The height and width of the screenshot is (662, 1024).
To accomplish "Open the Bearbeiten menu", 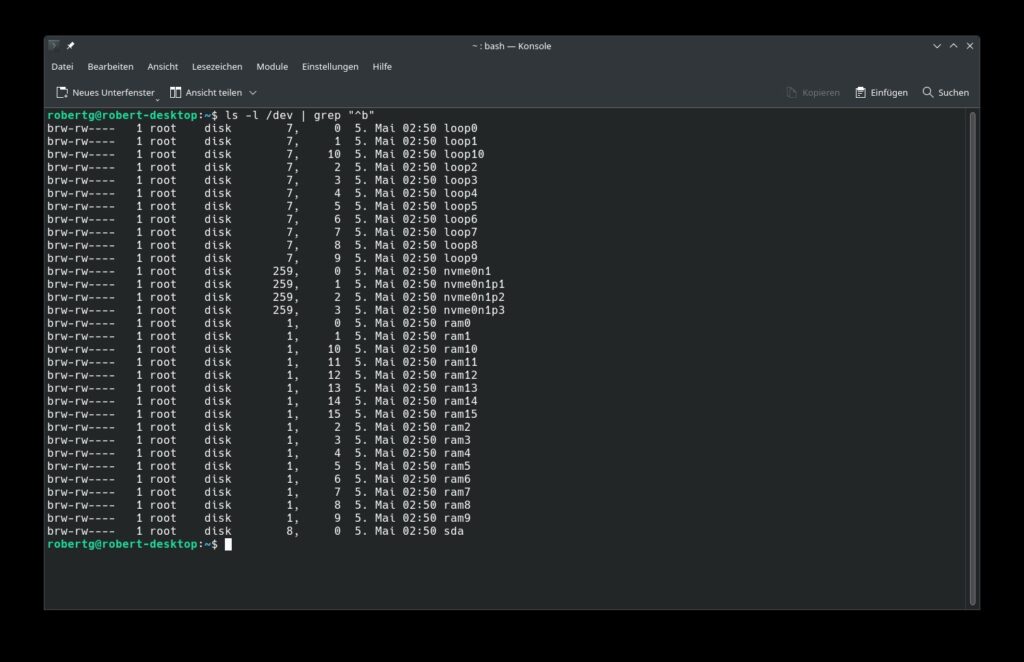I will [110, 66].
